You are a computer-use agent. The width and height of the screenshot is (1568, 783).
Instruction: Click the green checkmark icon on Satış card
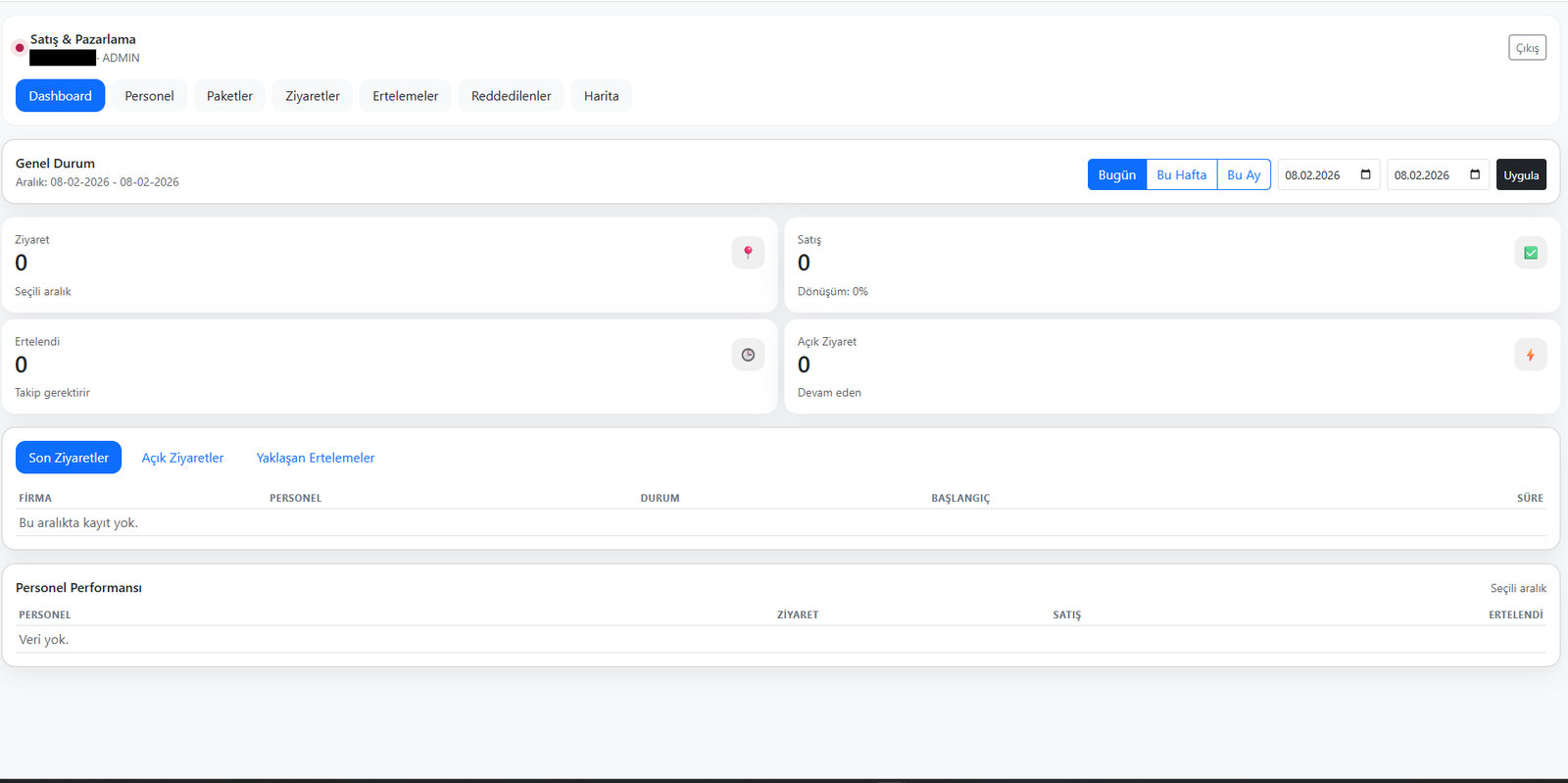point(1530,253)
